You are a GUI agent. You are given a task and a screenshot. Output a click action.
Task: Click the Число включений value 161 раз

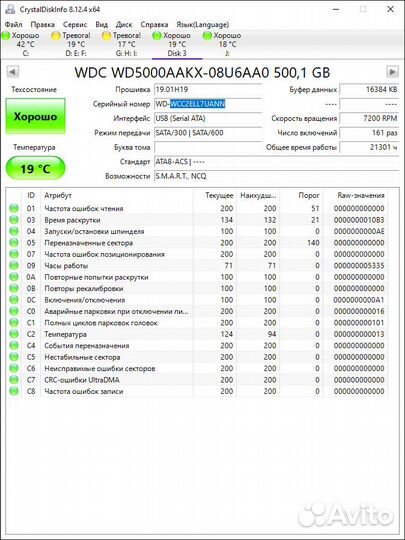point(369,133)
